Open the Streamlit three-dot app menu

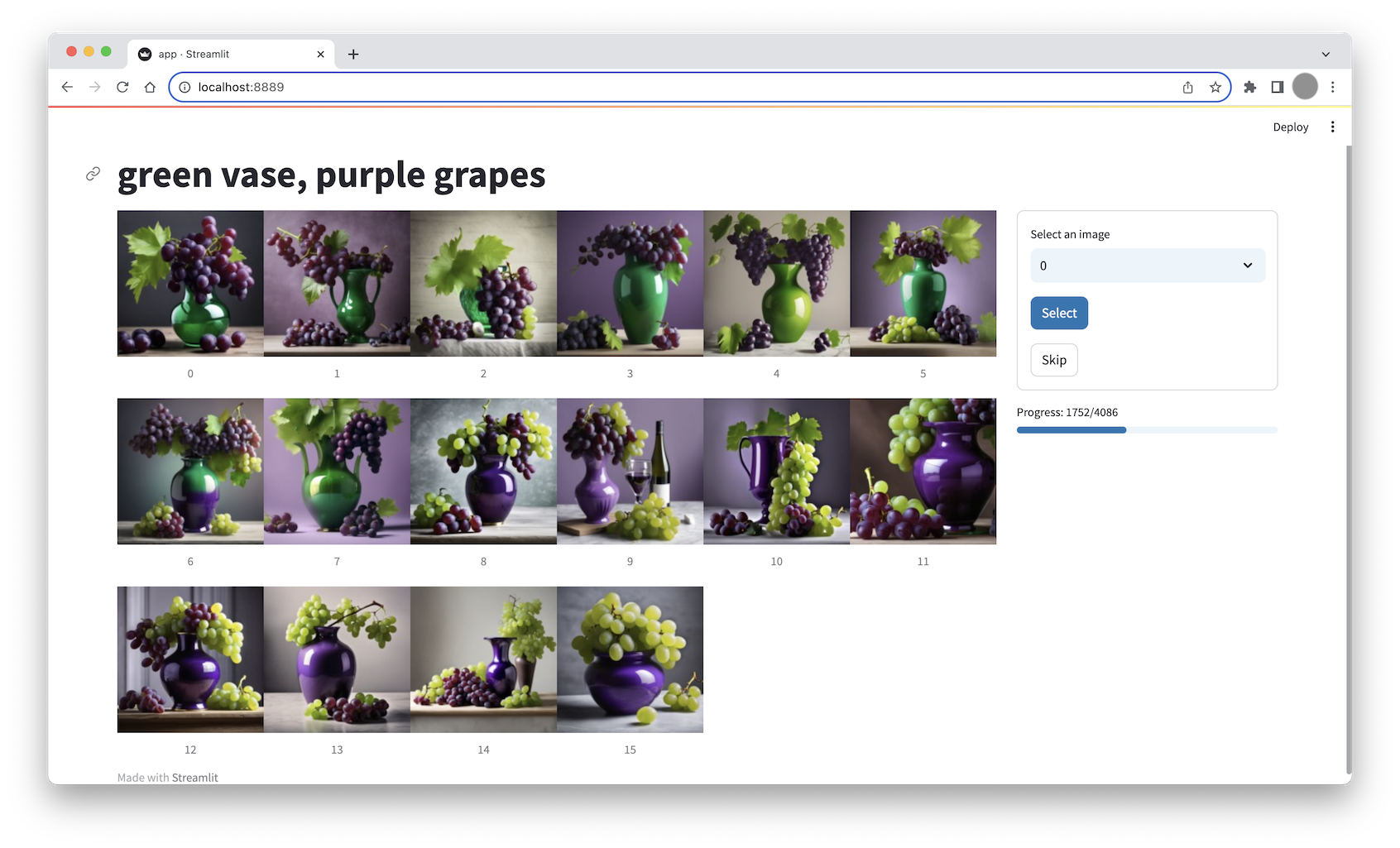pos(1332,127)
